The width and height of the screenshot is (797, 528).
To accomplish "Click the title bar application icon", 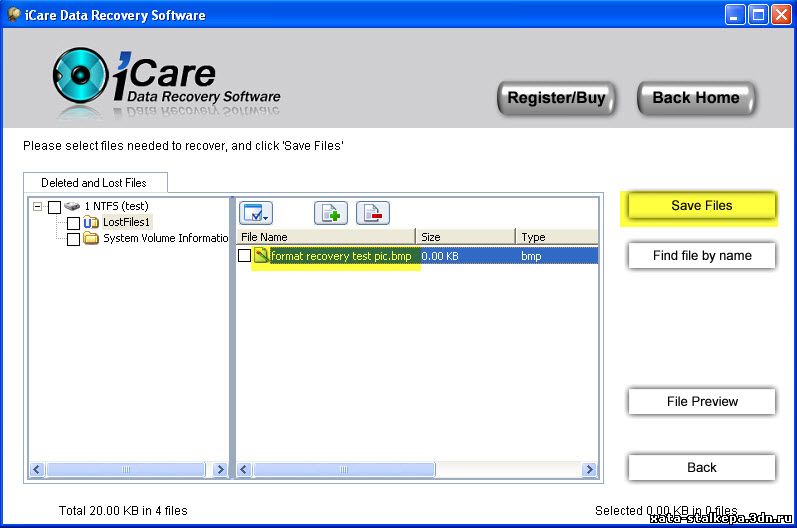I will (14, 15).
